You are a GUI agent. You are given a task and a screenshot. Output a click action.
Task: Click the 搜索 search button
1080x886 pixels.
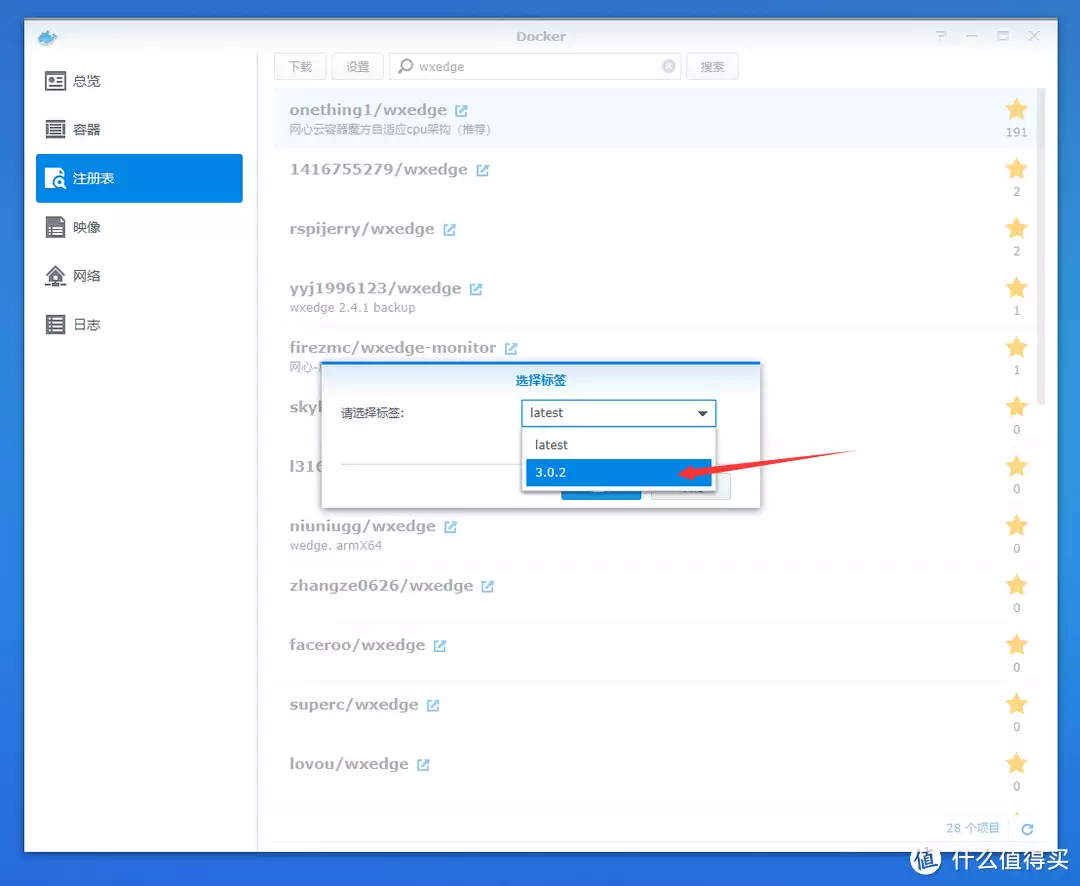(x=712, y=66)
